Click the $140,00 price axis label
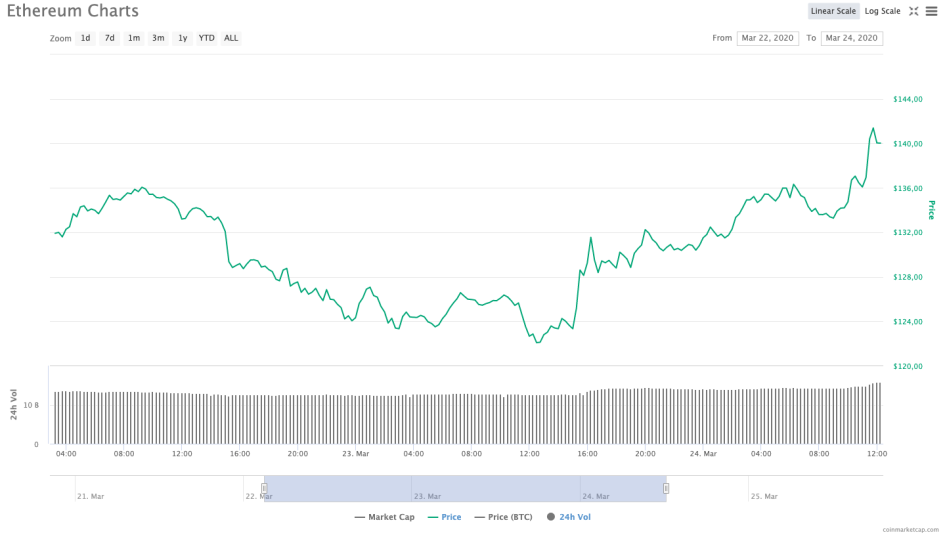This screenshot has height=535, width=945. 908,144
